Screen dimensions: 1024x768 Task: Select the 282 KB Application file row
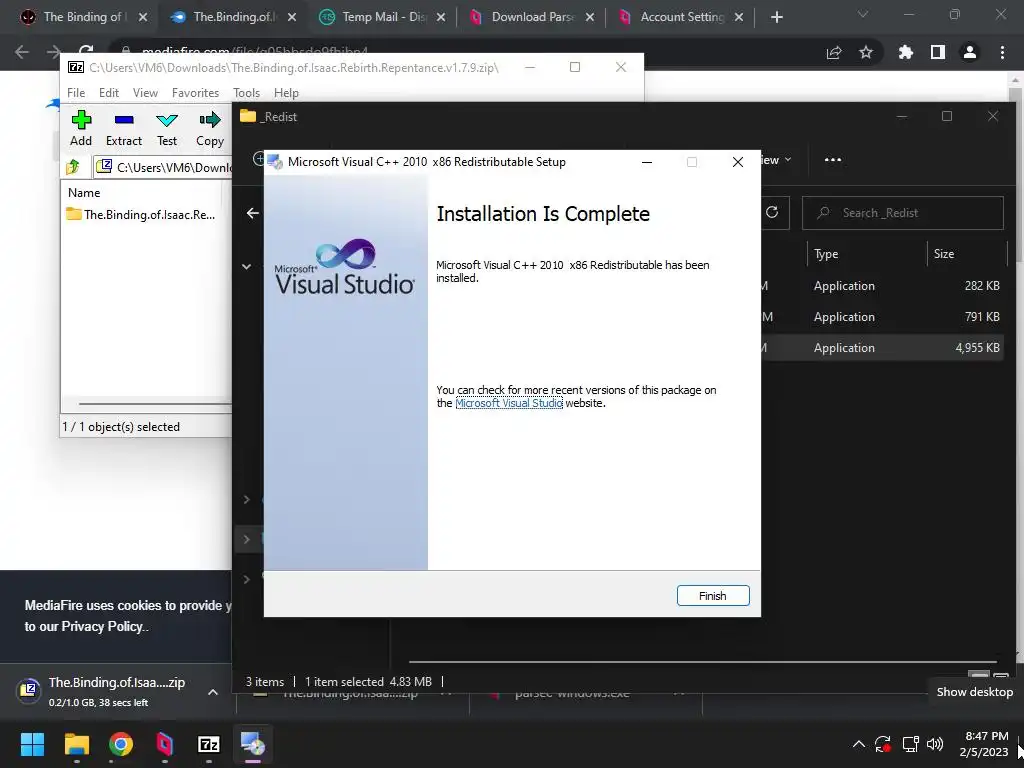pos(882,286)
